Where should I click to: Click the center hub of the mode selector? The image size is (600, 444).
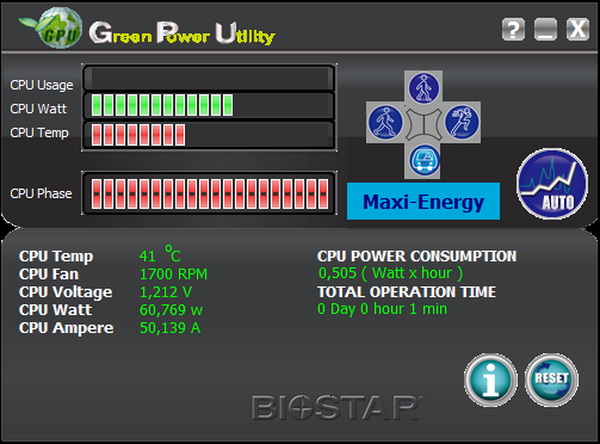pyautogui.click(x=424, y=124)
